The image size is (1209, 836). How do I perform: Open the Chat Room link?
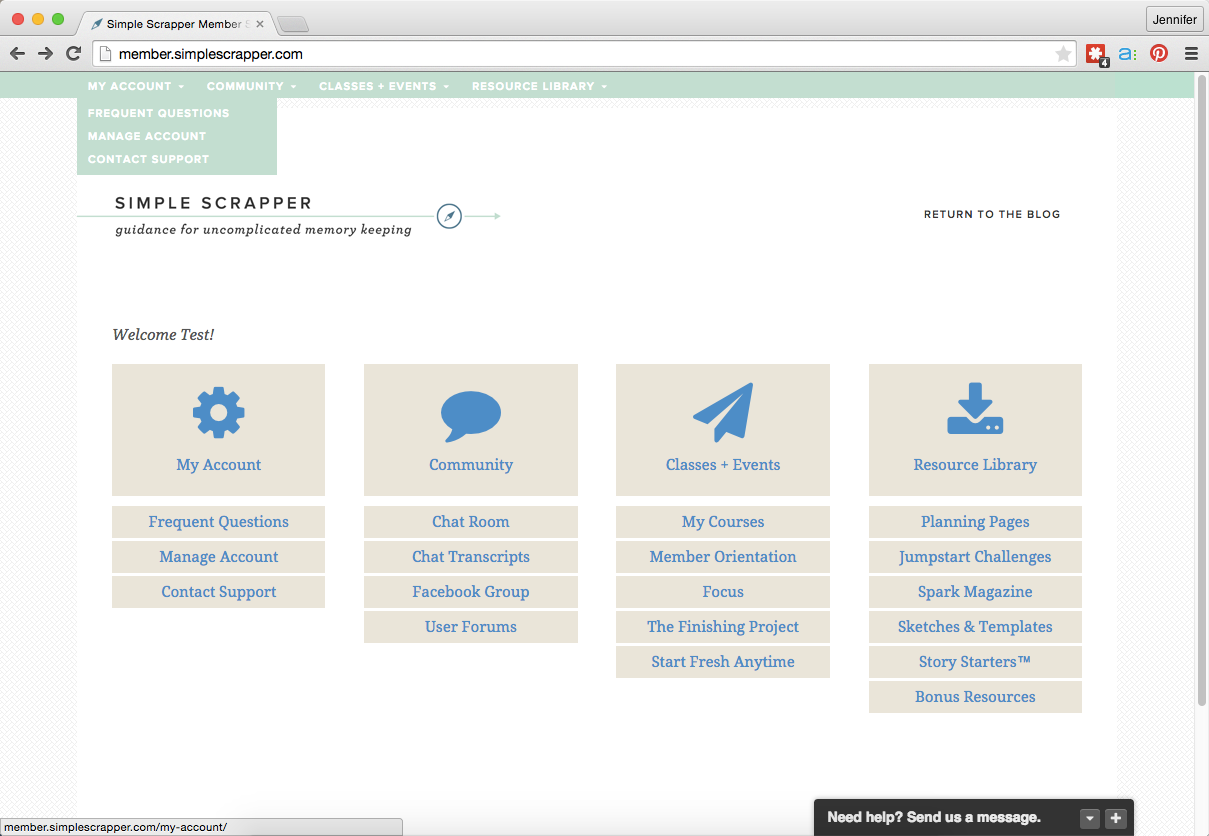(470, 522)
